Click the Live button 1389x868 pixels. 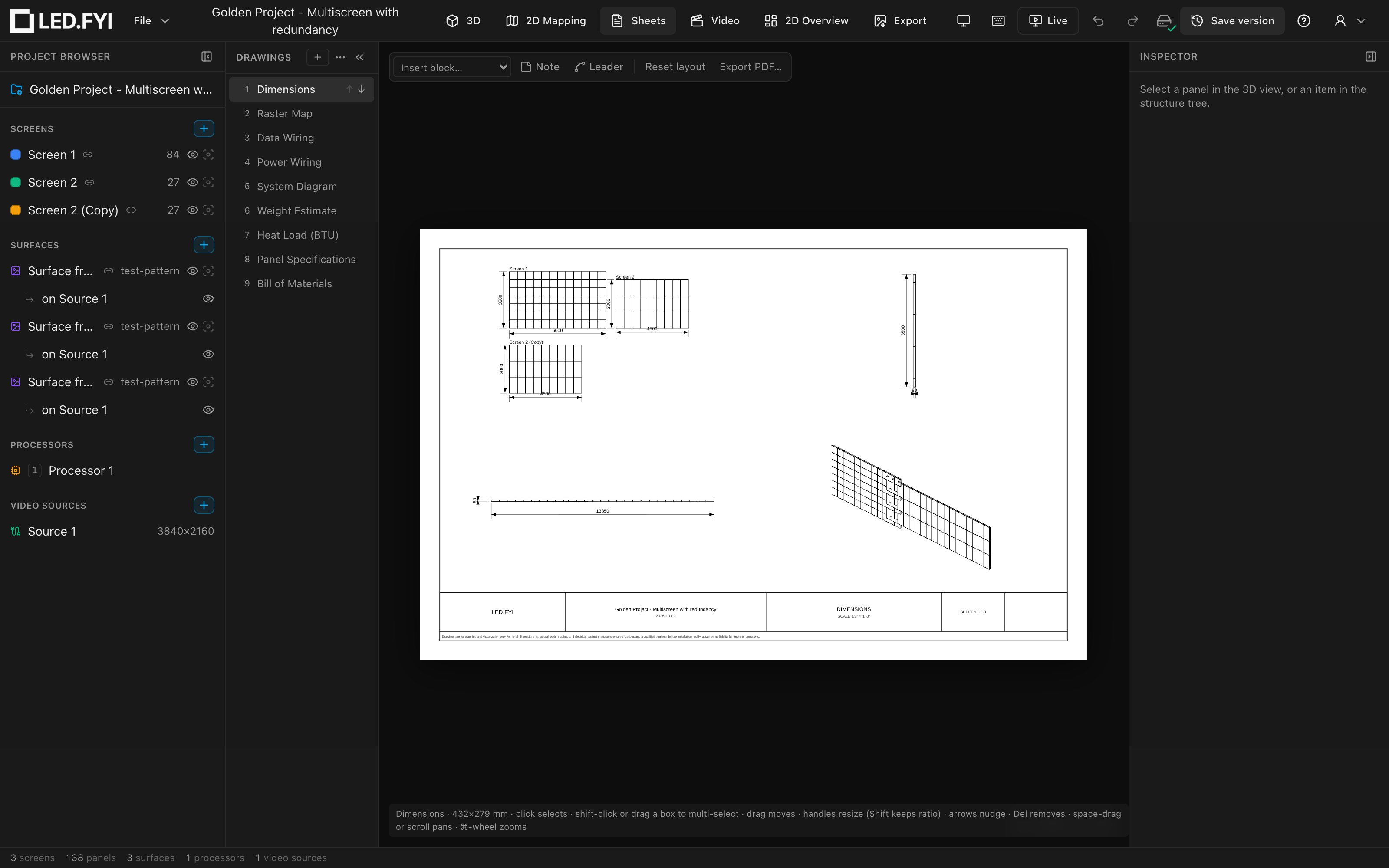pos(1048,21)
